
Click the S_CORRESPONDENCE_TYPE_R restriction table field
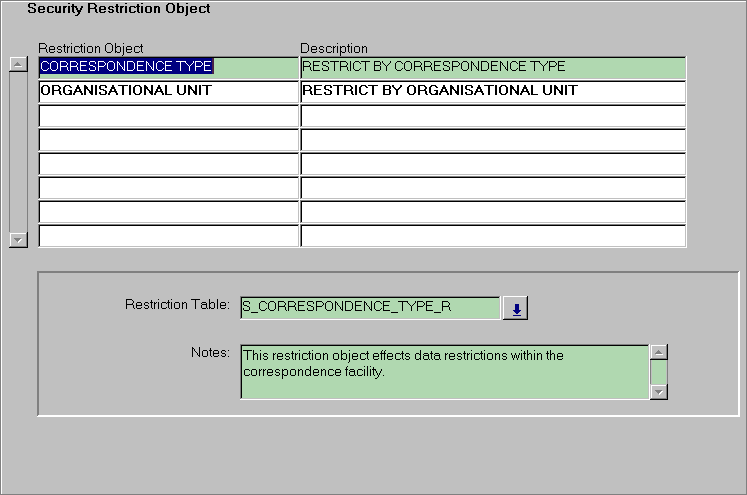tap(369, 307)
